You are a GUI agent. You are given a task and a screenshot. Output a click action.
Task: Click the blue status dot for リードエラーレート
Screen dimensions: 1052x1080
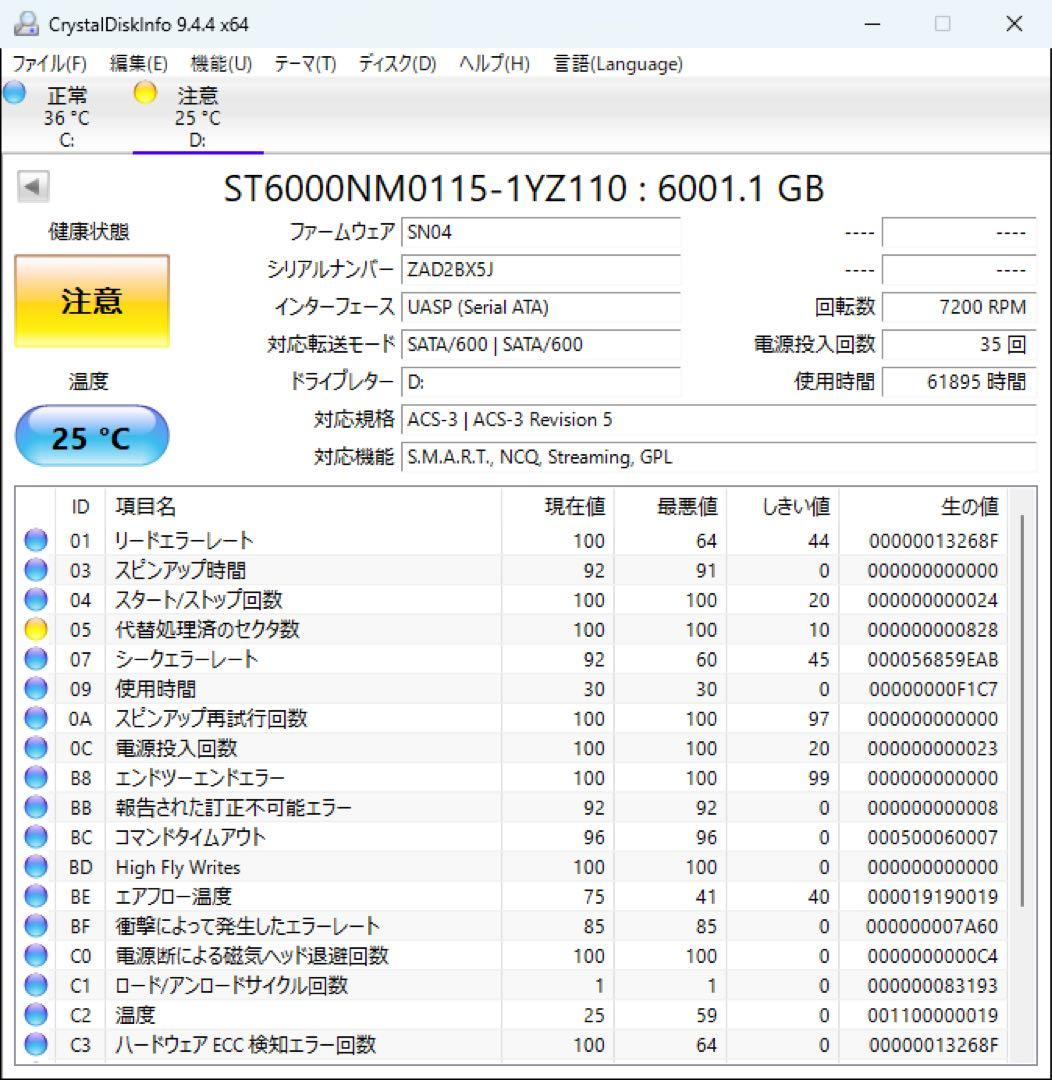click(x=35, y=541)
